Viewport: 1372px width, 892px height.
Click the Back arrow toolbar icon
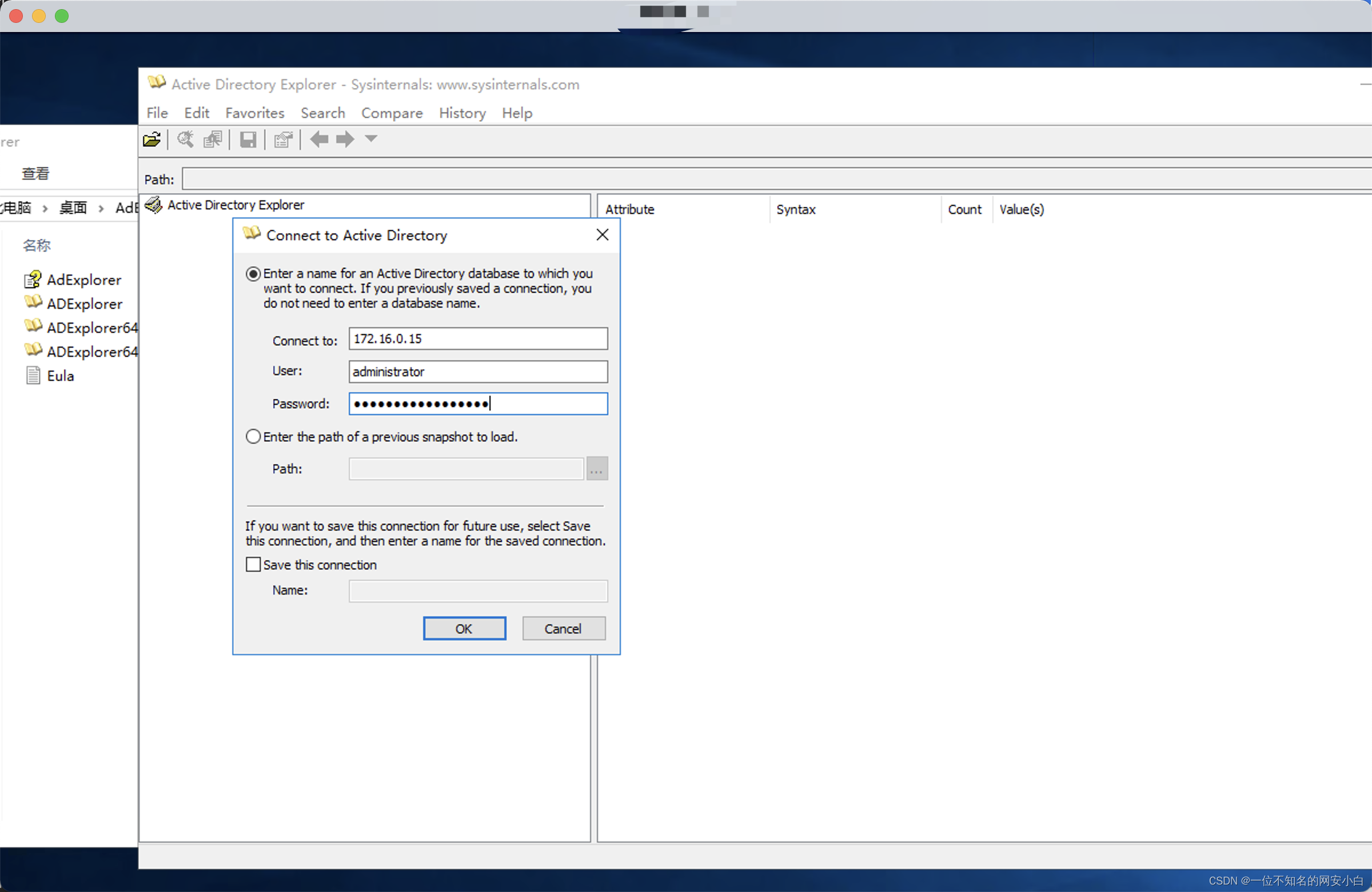[319, 139]
